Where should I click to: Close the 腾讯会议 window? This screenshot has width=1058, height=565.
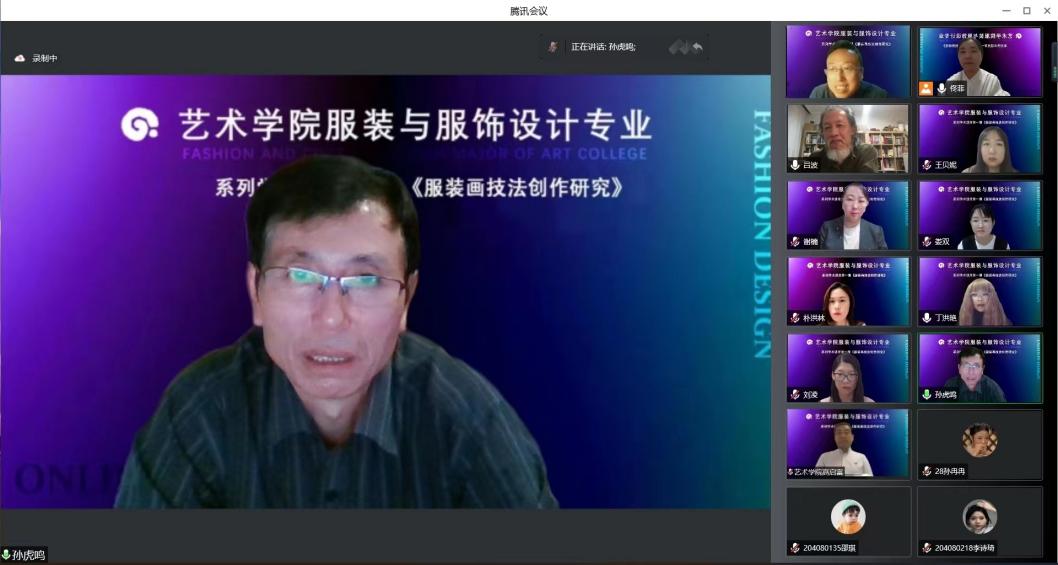[x=1047, y=10]
